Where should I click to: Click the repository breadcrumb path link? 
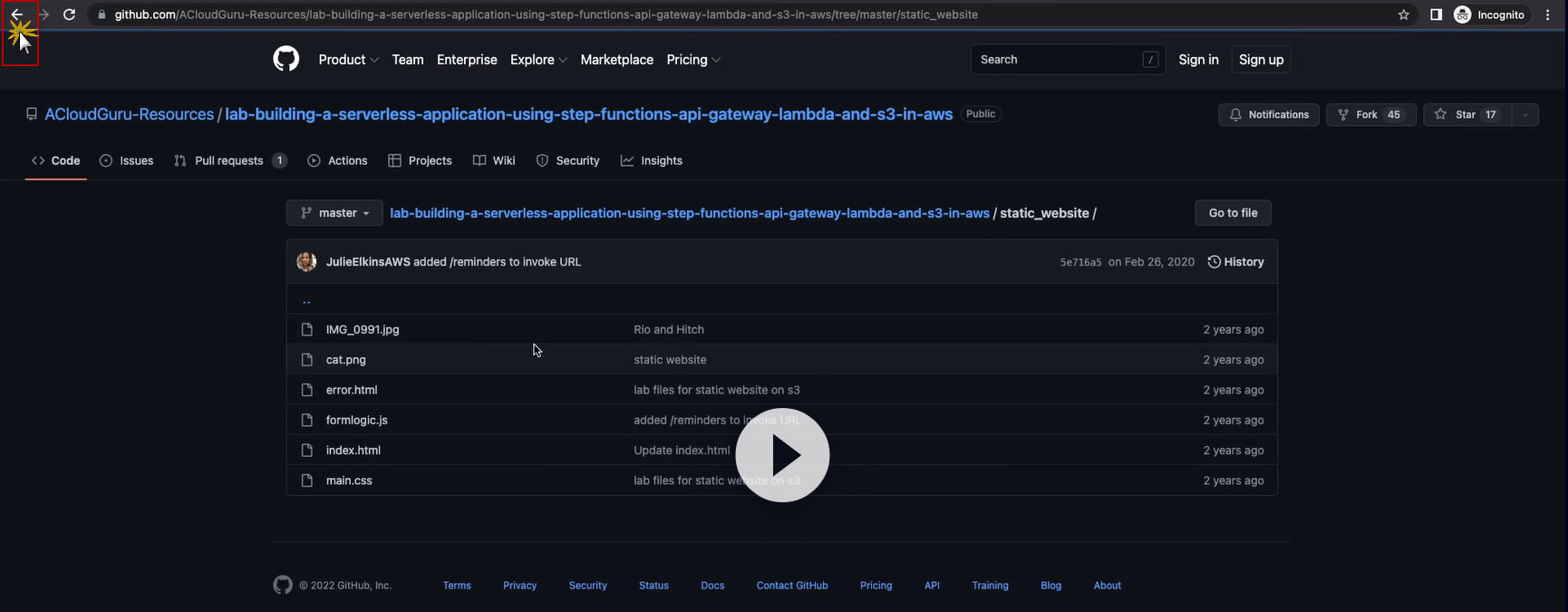(x=690, y=213)
